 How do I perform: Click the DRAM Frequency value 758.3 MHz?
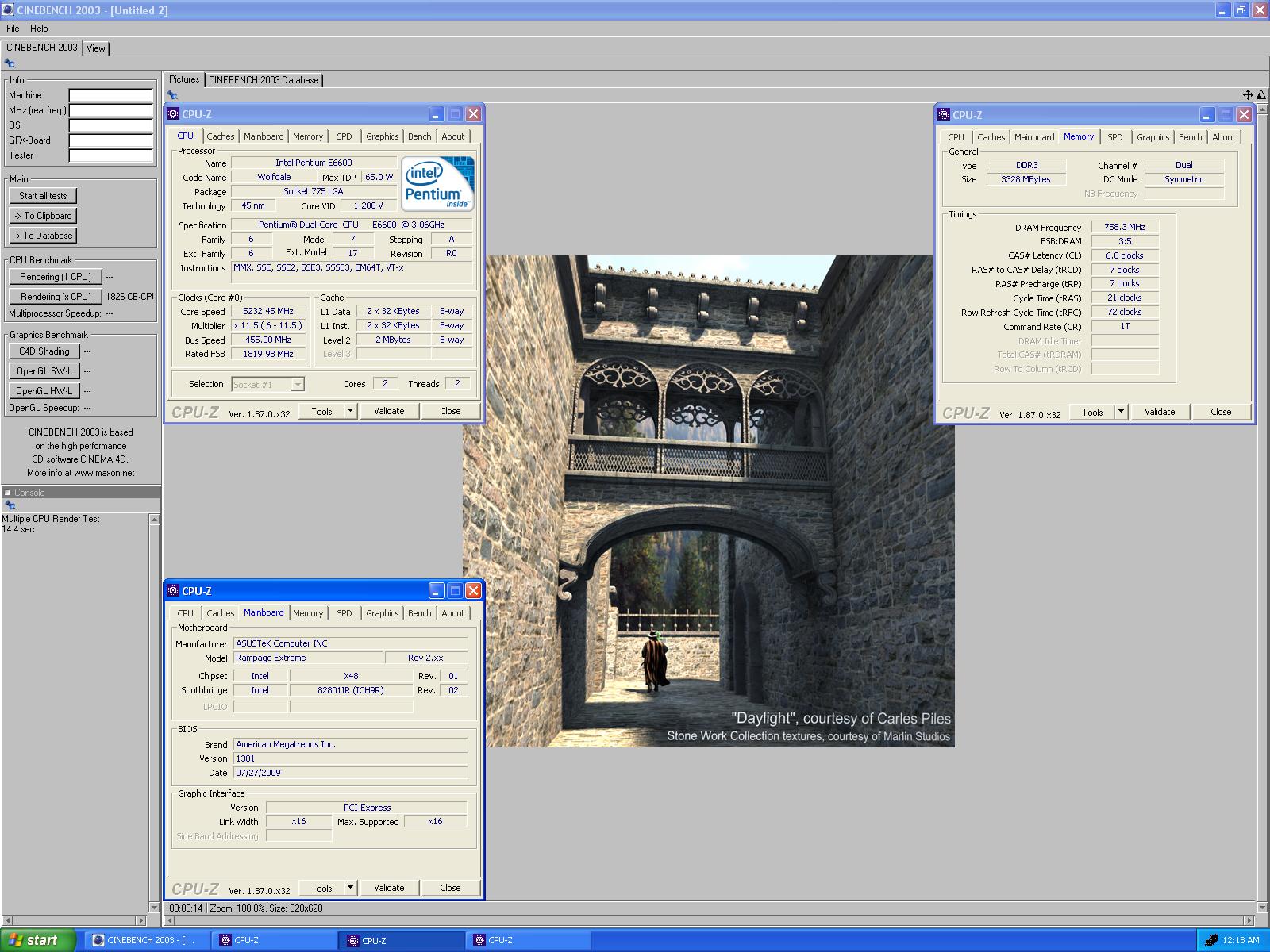point(1125,227)
